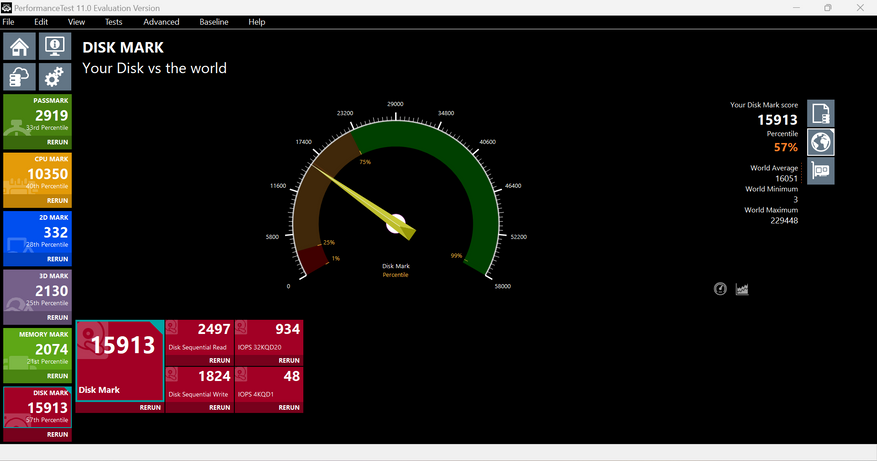This screenshot has width=877, height=461.
Task: Select the 3D Mark 2130 tile
Action: [x=37, y=290]
